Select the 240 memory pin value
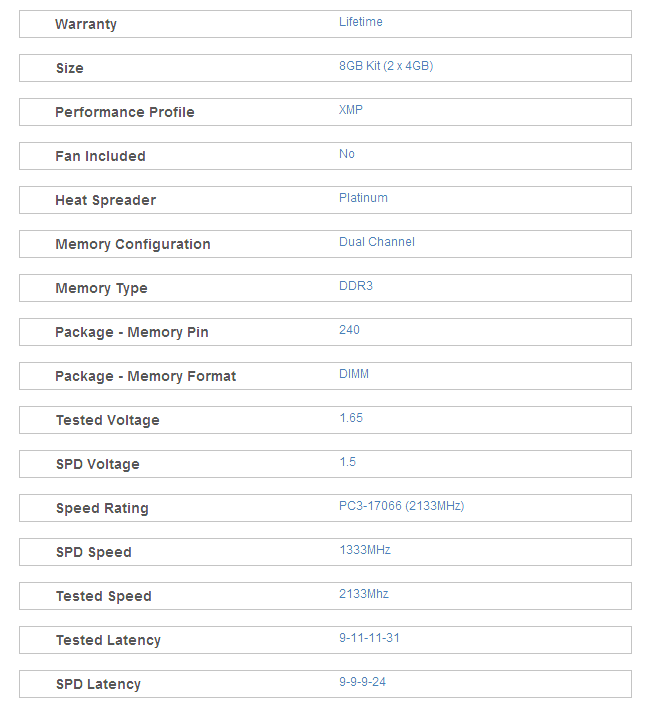The height and width of the screenshot is (710, 657). click(349, 330)
